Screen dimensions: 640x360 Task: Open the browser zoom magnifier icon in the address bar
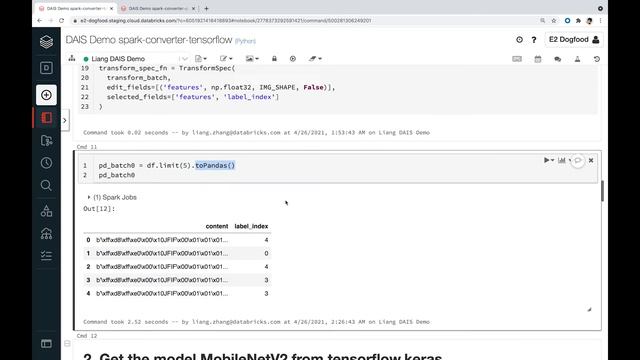[542, 20]
